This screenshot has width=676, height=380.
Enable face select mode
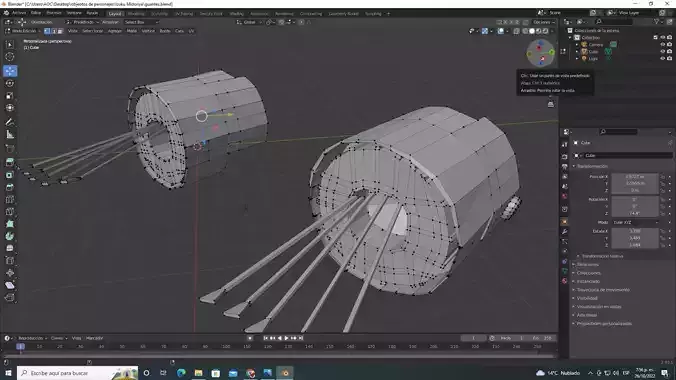point(60,31)
